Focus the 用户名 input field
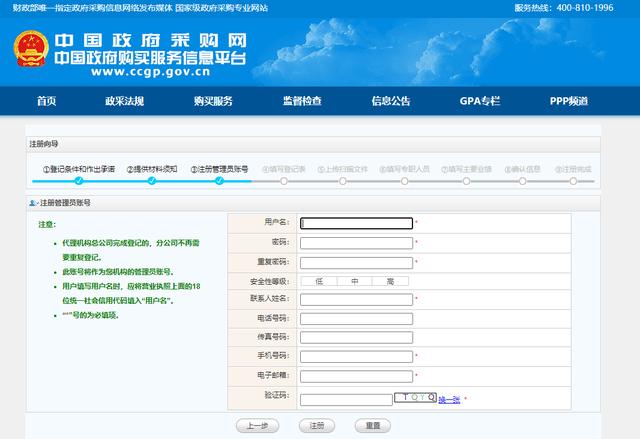This screenshot has height=439, width=640. (355, 223)
